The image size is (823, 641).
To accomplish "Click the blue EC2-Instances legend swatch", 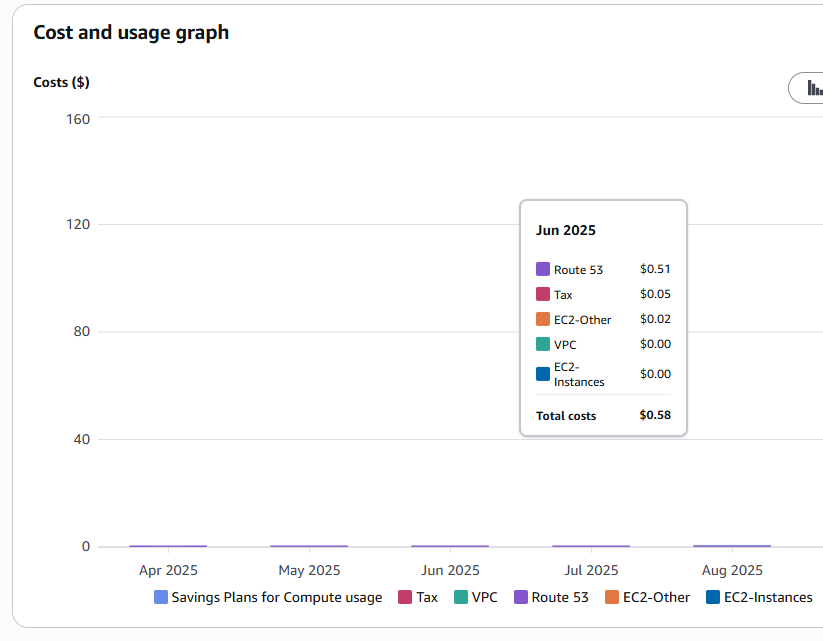I will (x=713, y=597).
